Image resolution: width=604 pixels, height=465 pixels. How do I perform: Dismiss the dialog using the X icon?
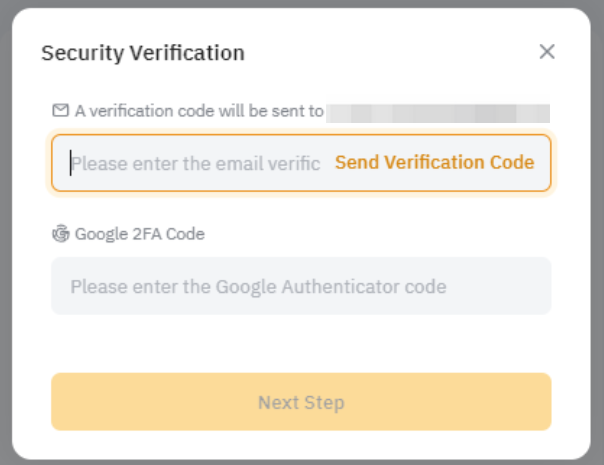point(547,52)
